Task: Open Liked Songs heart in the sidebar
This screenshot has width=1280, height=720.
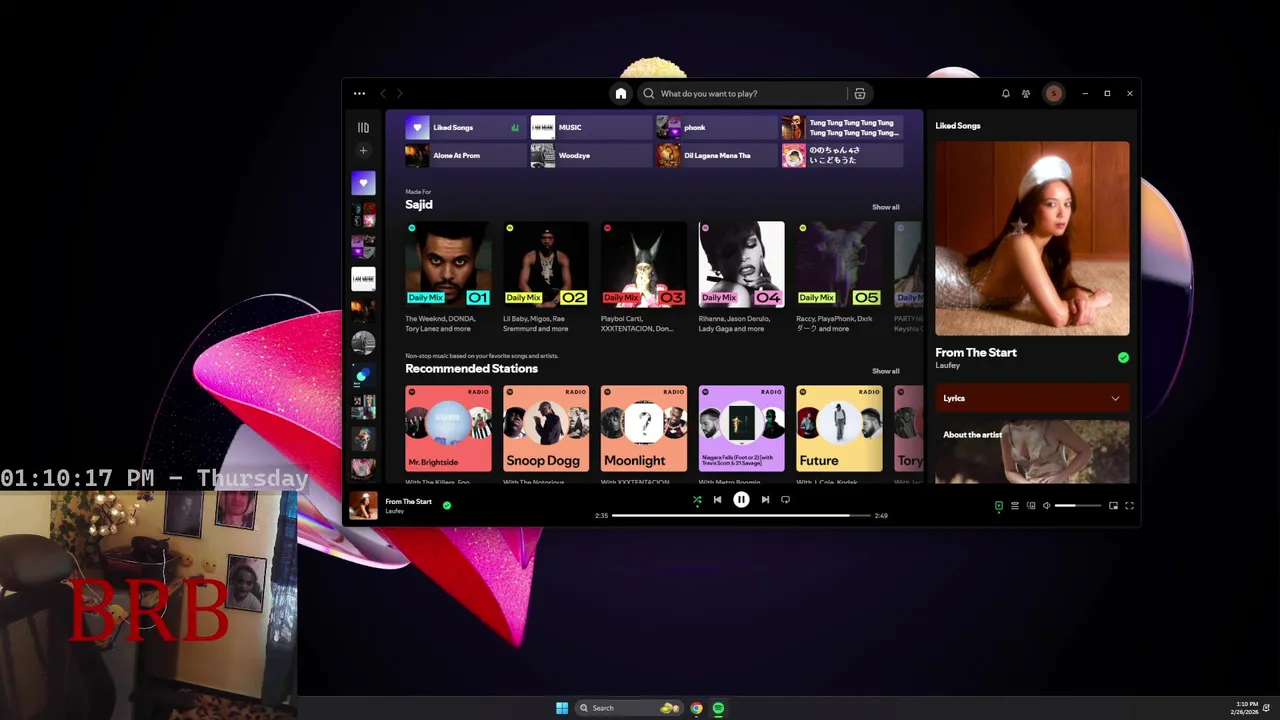Action: coord(363,183)
